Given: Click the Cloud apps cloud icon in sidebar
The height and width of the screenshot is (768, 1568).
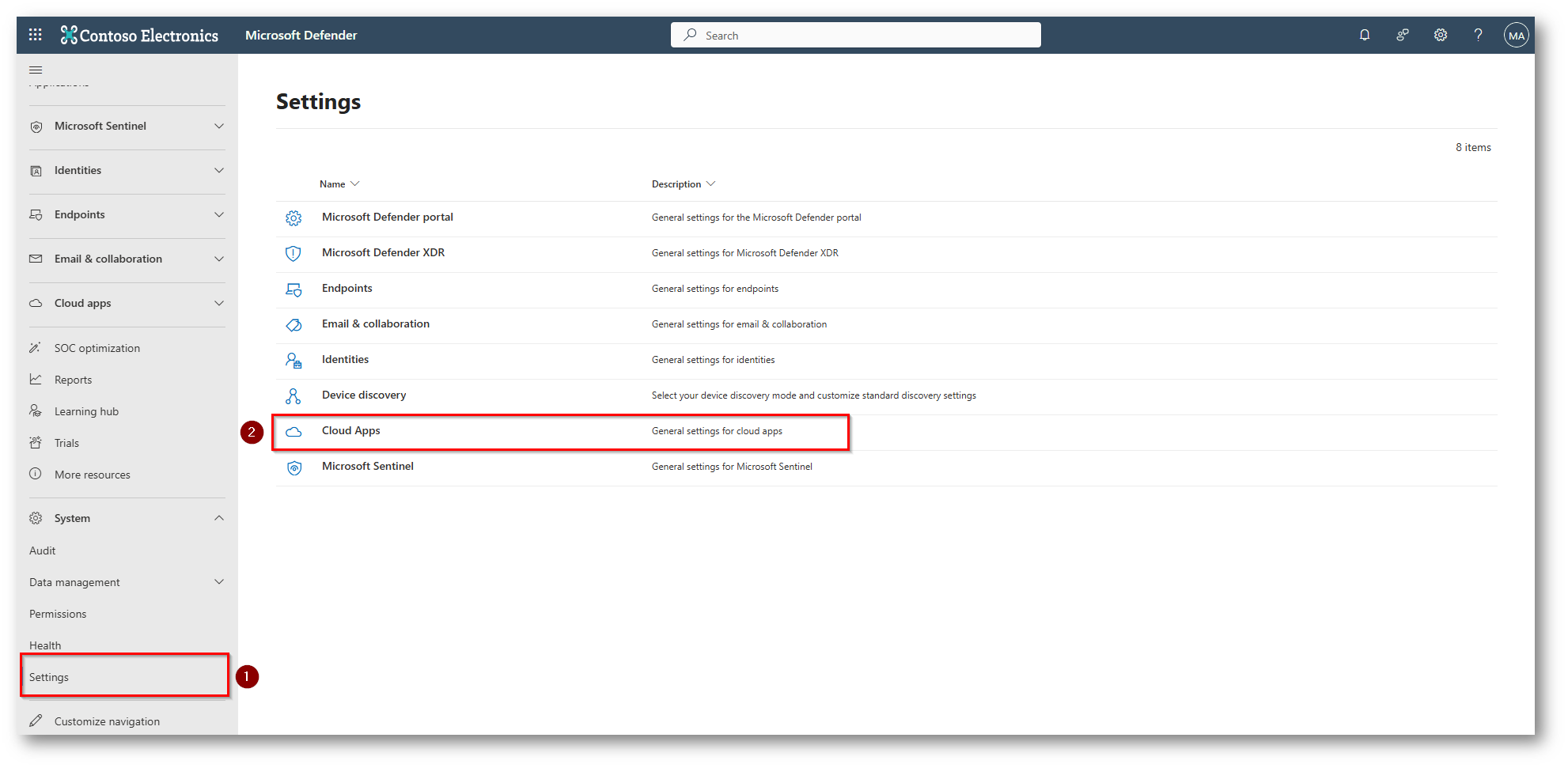Looking at the screenshot, I should (x=36, y=303).
